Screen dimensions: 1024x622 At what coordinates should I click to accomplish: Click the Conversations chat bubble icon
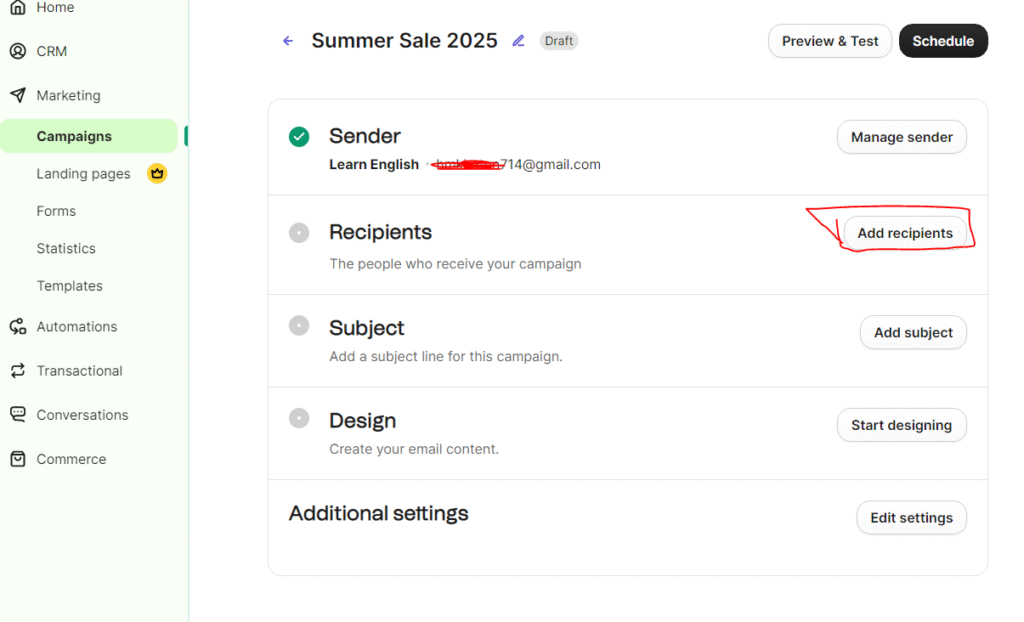click(17, 414)
